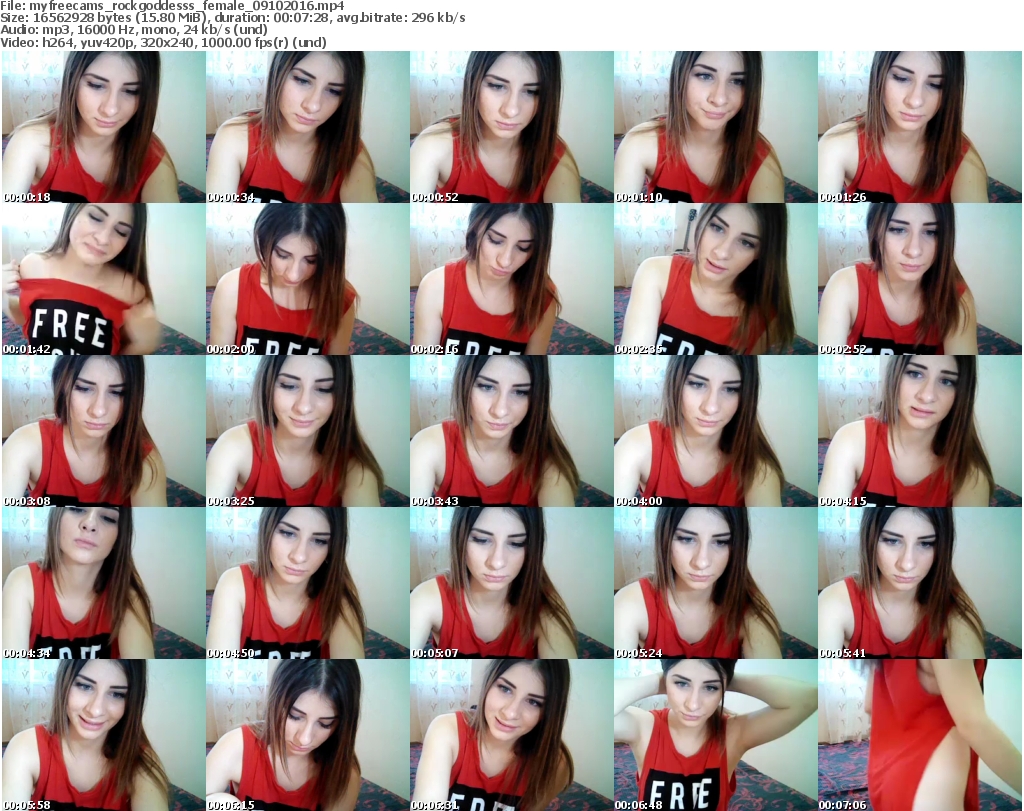Click the 'File:' name line in header
The width and height of the screenshot is (1024, 811).
pos(172,6)
